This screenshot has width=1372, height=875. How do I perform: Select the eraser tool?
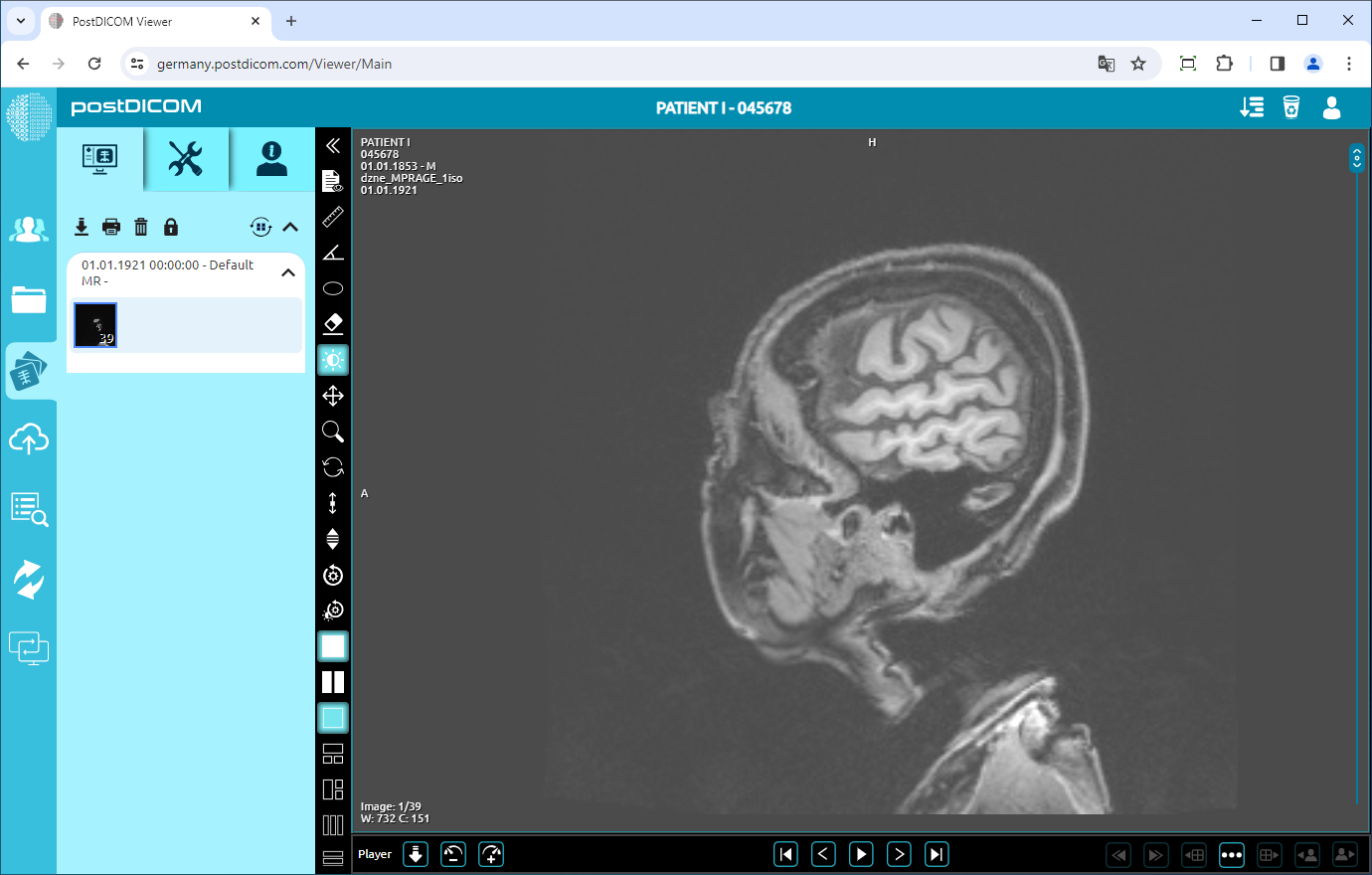click(333, 323)
